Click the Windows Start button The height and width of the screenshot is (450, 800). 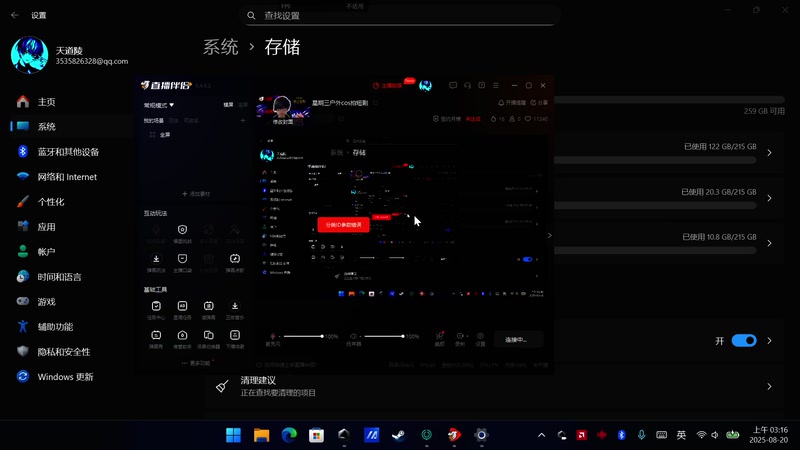pyautogui.click(x=234, y=435)
